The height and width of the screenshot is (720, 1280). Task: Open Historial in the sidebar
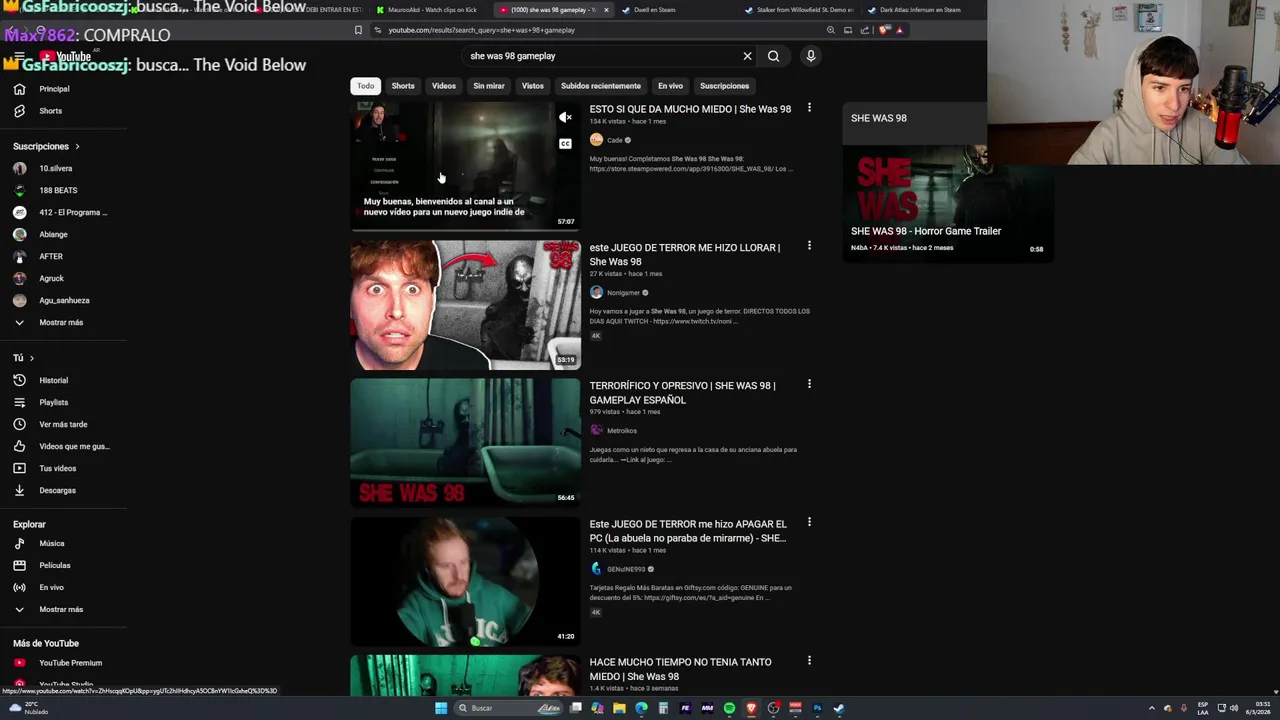click(x=53, y=380)
